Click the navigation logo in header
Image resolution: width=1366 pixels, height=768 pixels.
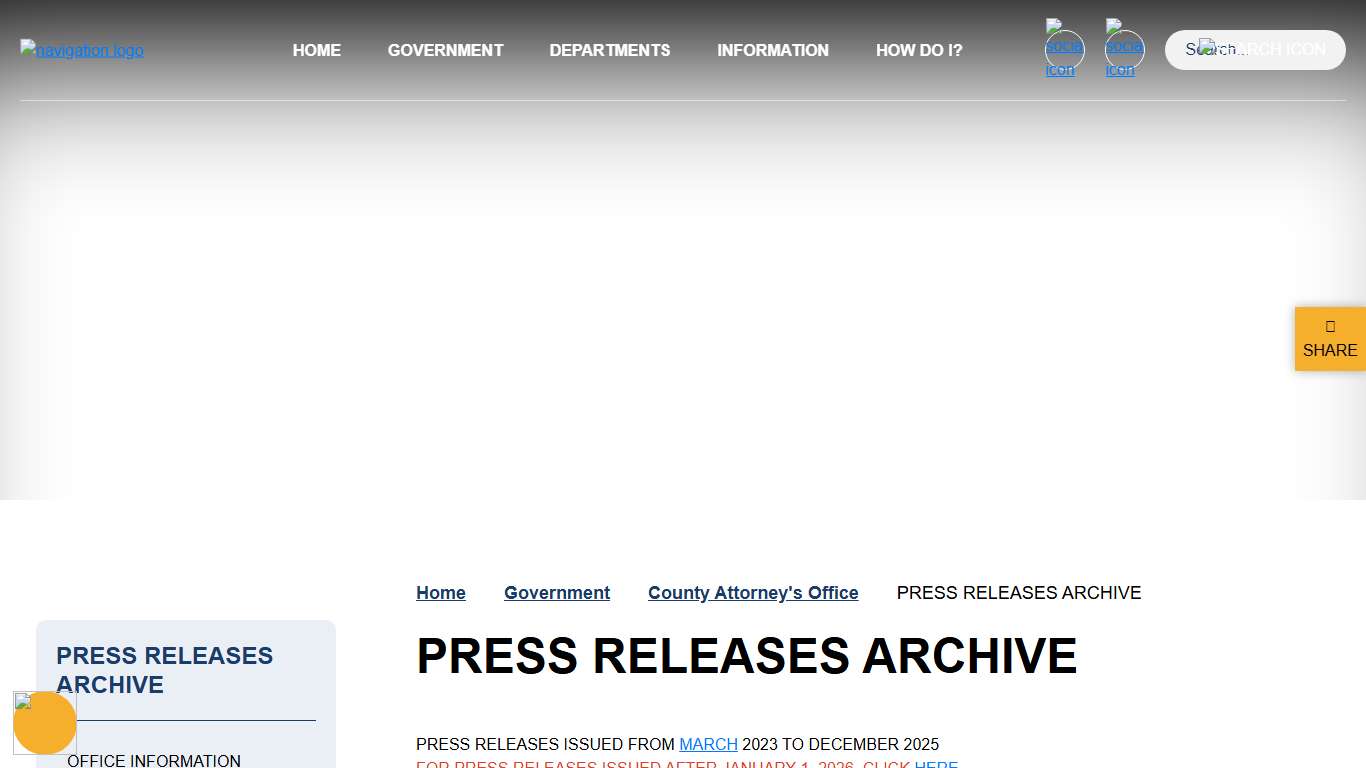[82, 50]
